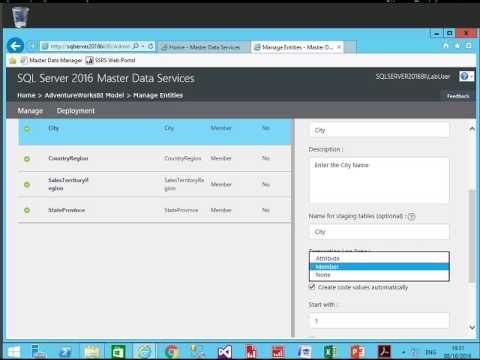480x360 pixels.
Task: Toggle Create code values automatically checkbox
Action: click(312, 287)
